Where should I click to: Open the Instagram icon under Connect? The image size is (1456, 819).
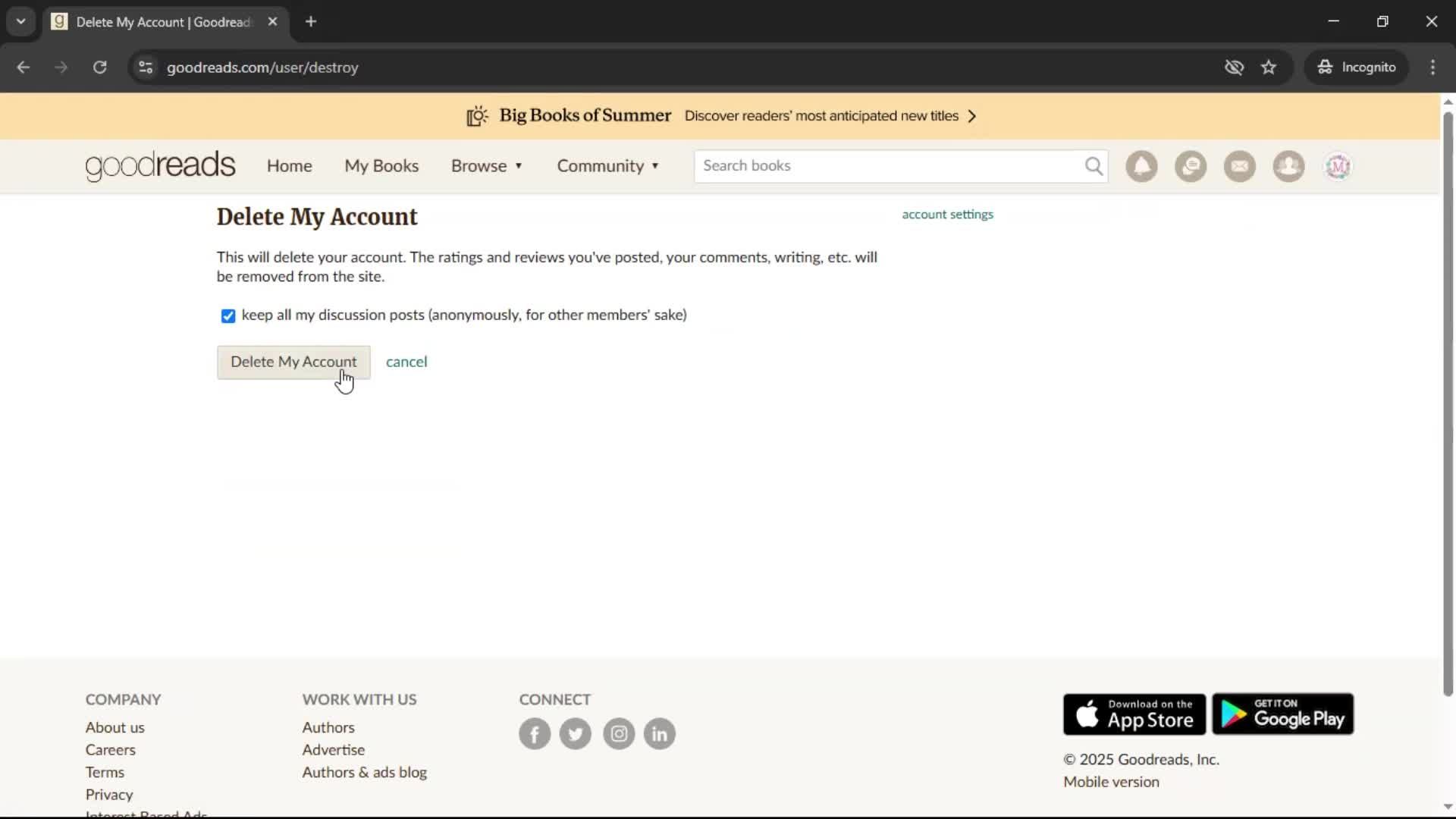pyautogui.click(x=619, y=734)
